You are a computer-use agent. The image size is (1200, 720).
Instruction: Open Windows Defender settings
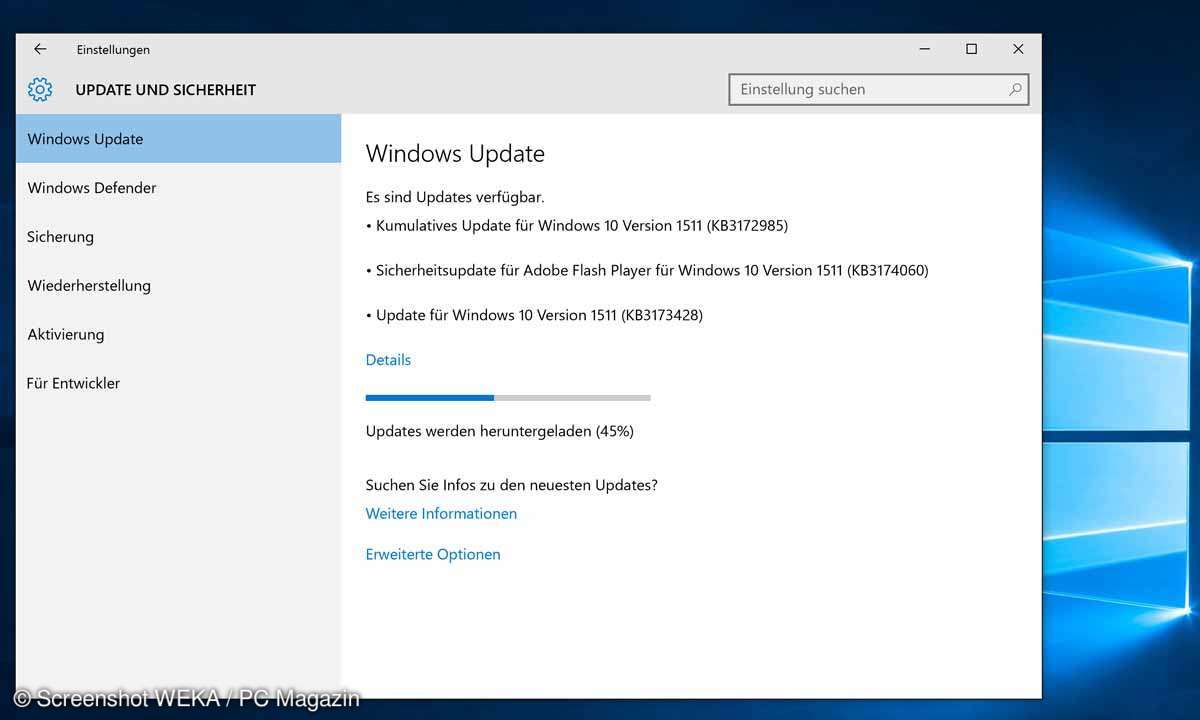point(178,188)
